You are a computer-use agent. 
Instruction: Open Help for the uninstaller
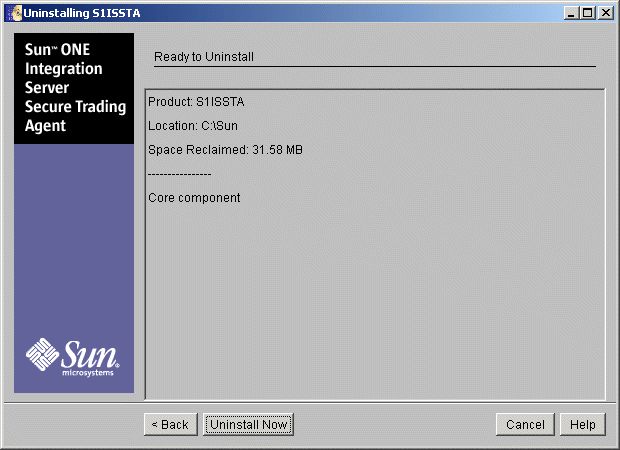pyautogui.click(x=583, y=424)
